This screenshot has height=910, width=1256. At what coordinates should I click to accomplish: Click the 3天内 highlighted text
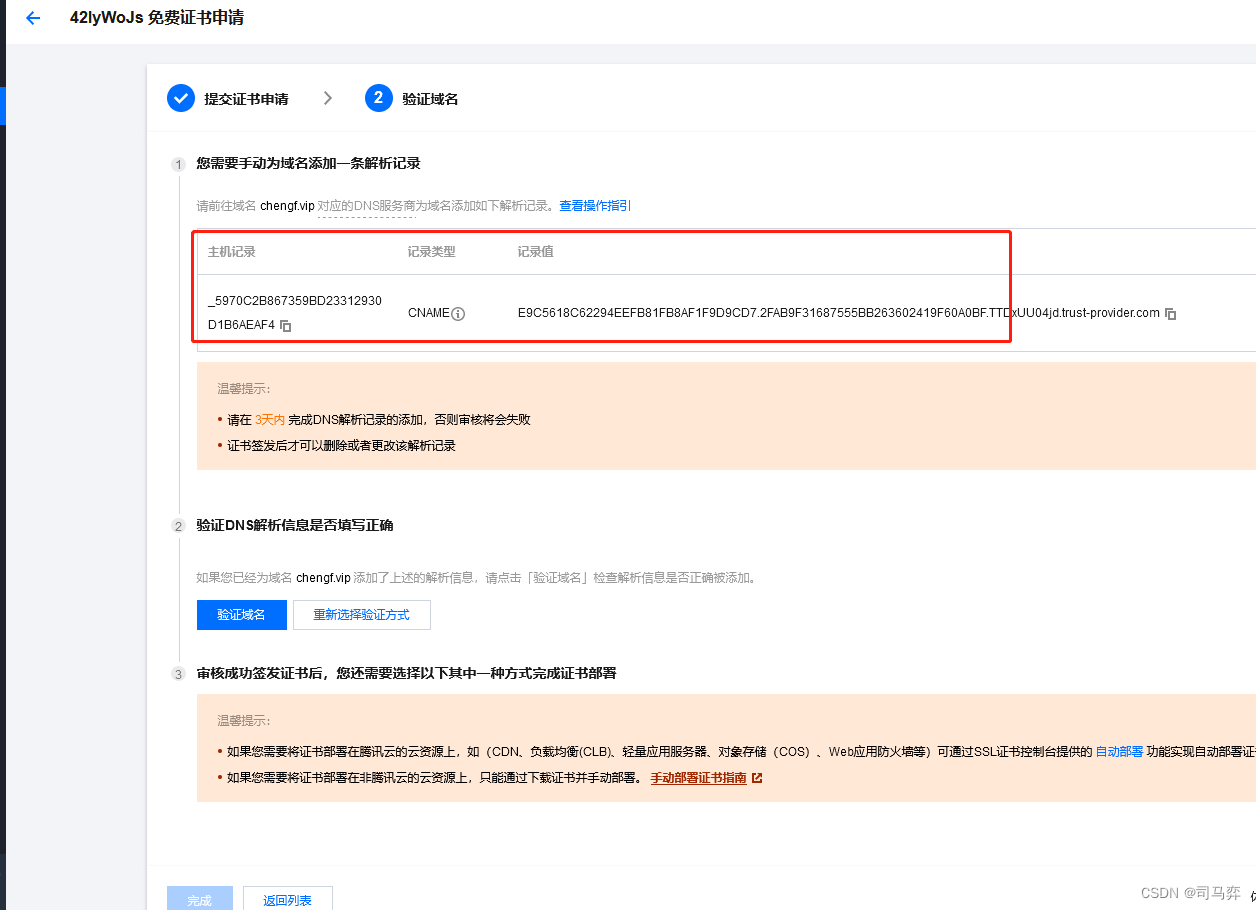click(270, 420)
